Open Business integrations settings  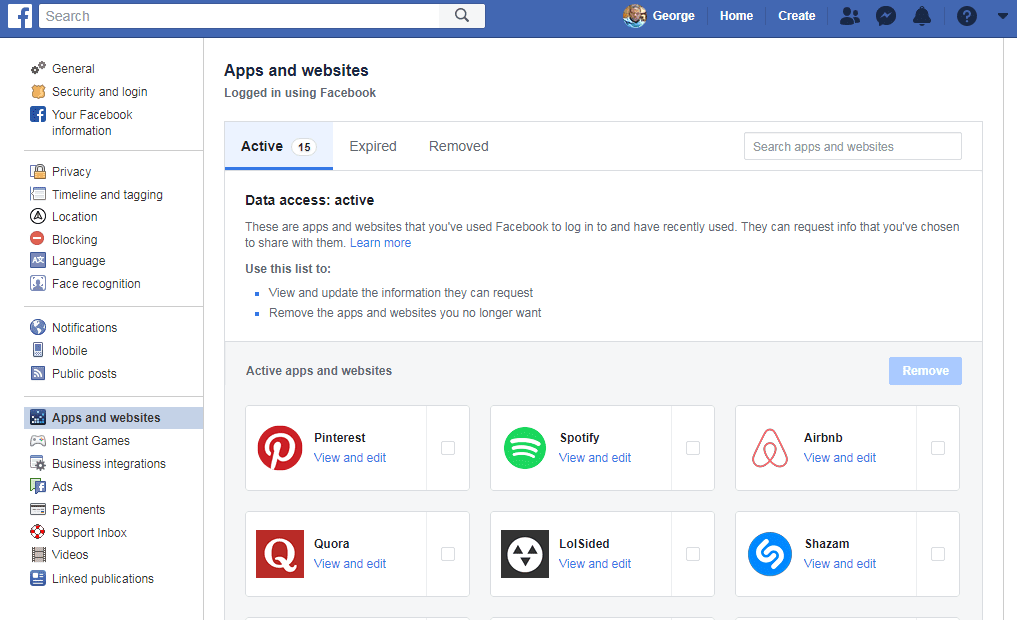coord(108,463)
